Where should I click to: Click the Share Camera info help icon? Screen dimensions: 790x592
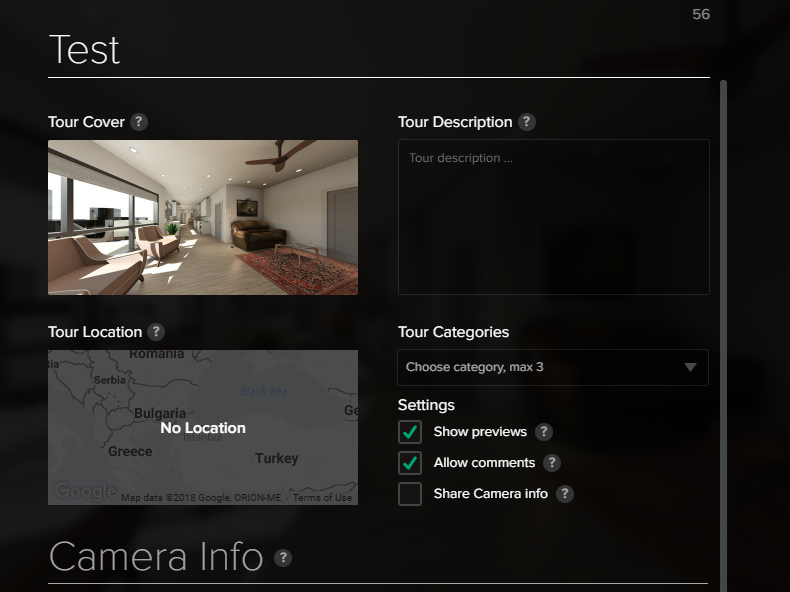pyautogui.click(x=565, y=494)
